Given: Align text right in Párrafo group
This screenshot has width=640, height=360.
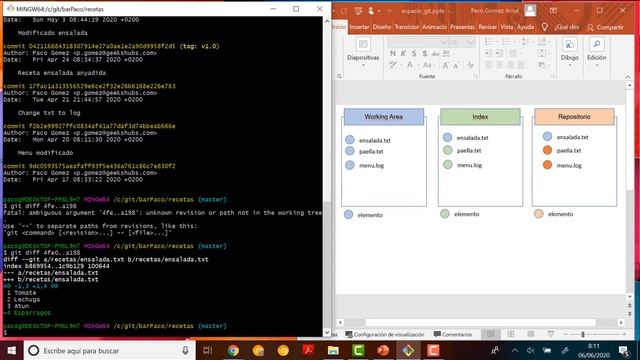Looking at the screenshot, I should (510, 65).
